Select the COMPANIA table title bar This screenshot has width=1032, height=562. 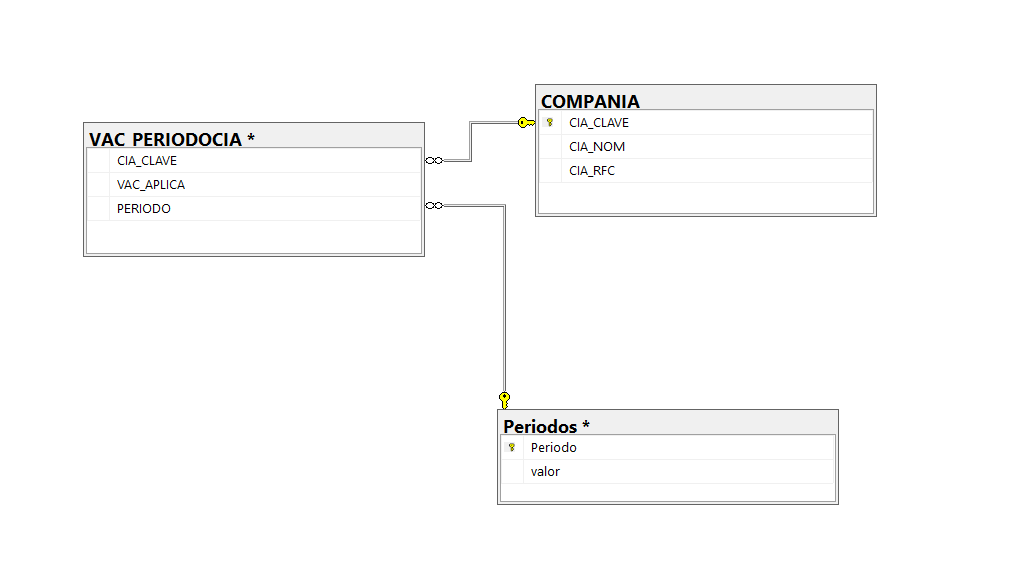coord(706,97)
